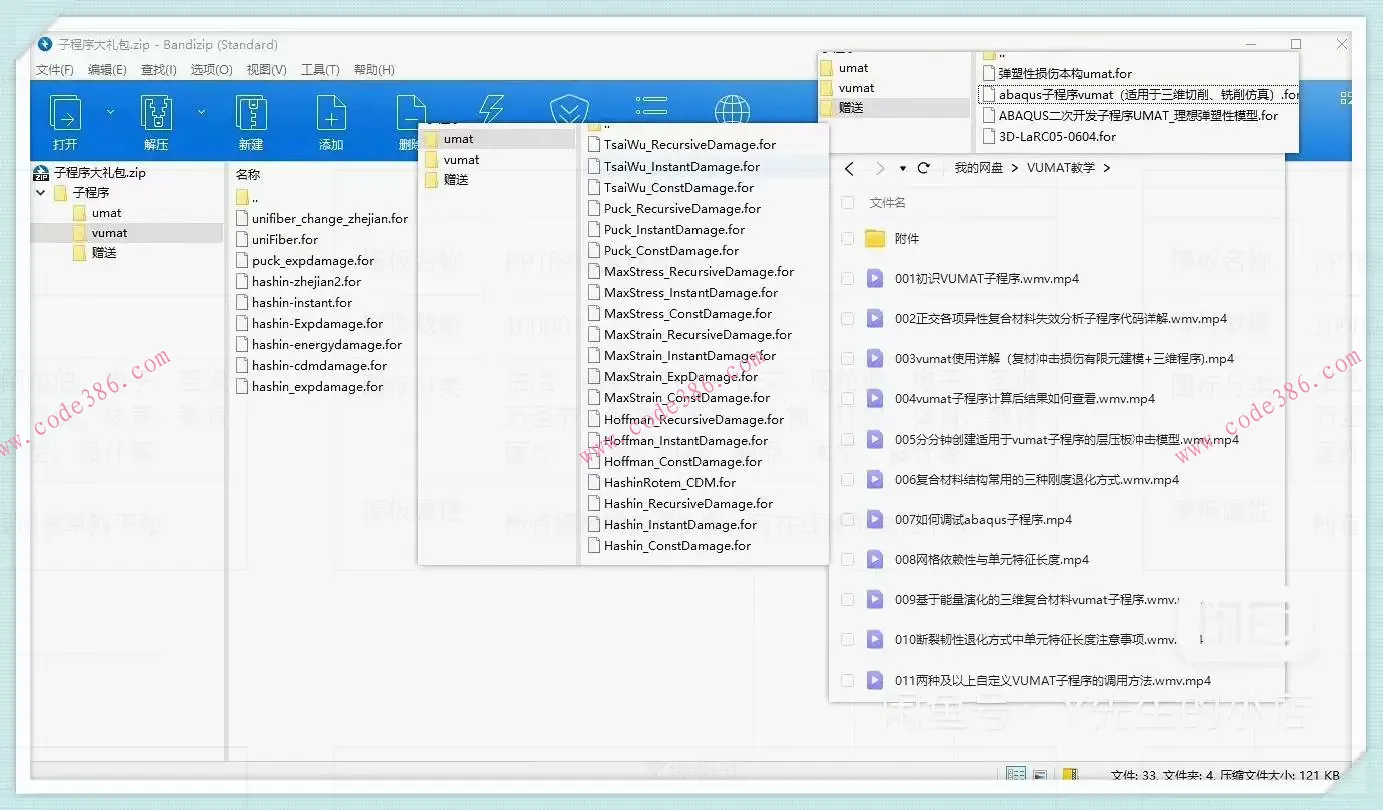This screenshot has width=1383, height=810.
Task: Click the yellow folder icon of 附件
Action: [875, 239]
